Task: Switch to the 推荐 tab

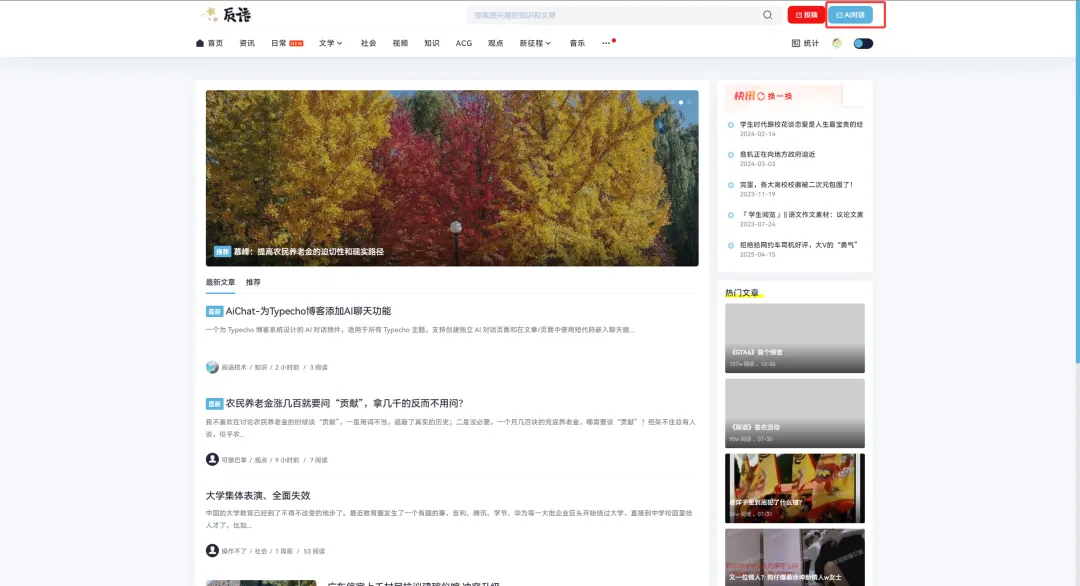Action: 253,282
